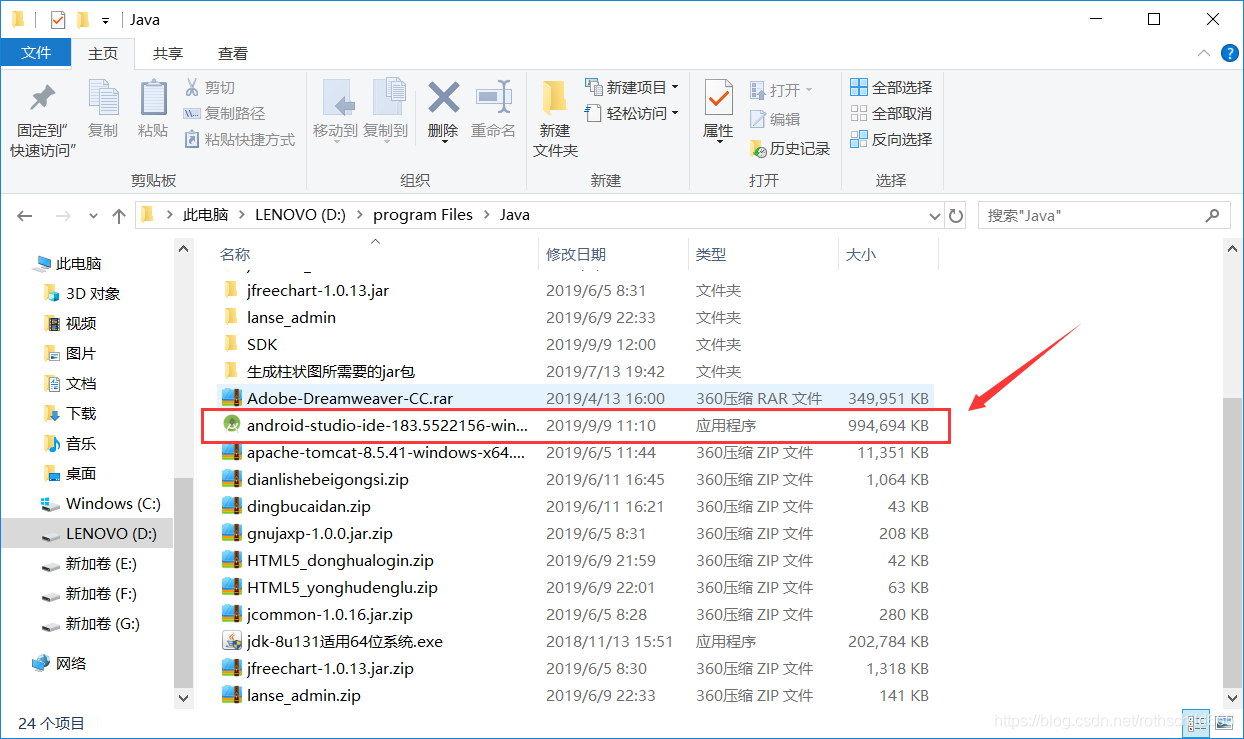Click Invert selection (反向选择)

tap(891, 140)
